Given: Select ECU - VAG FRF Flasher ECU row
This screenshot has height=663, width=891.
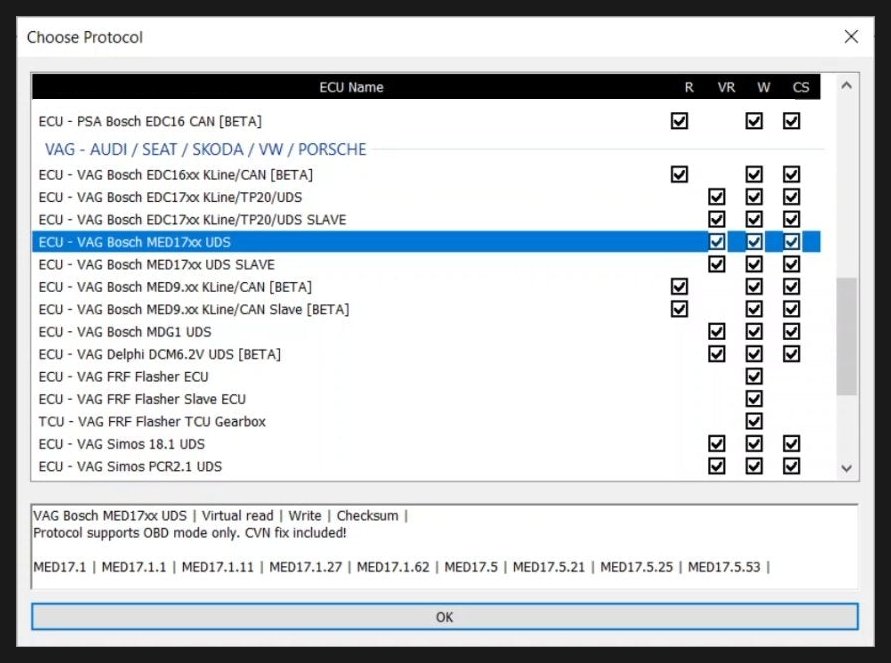Looking at the screenshot, I should [x=426, y=377].
